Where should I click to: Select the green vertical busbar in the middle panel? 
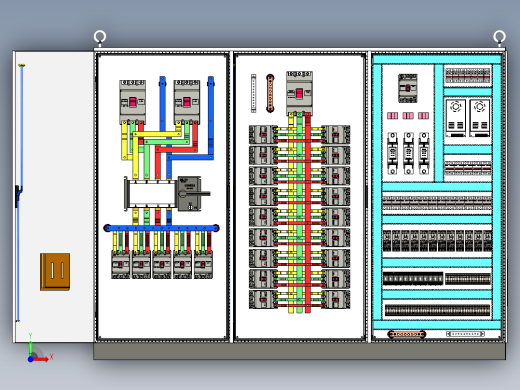pos(299,213)
